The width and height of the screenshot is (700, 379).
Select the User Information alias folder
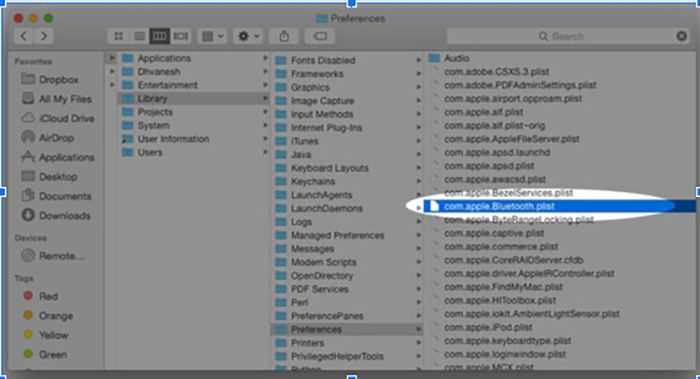click(166, 139)
